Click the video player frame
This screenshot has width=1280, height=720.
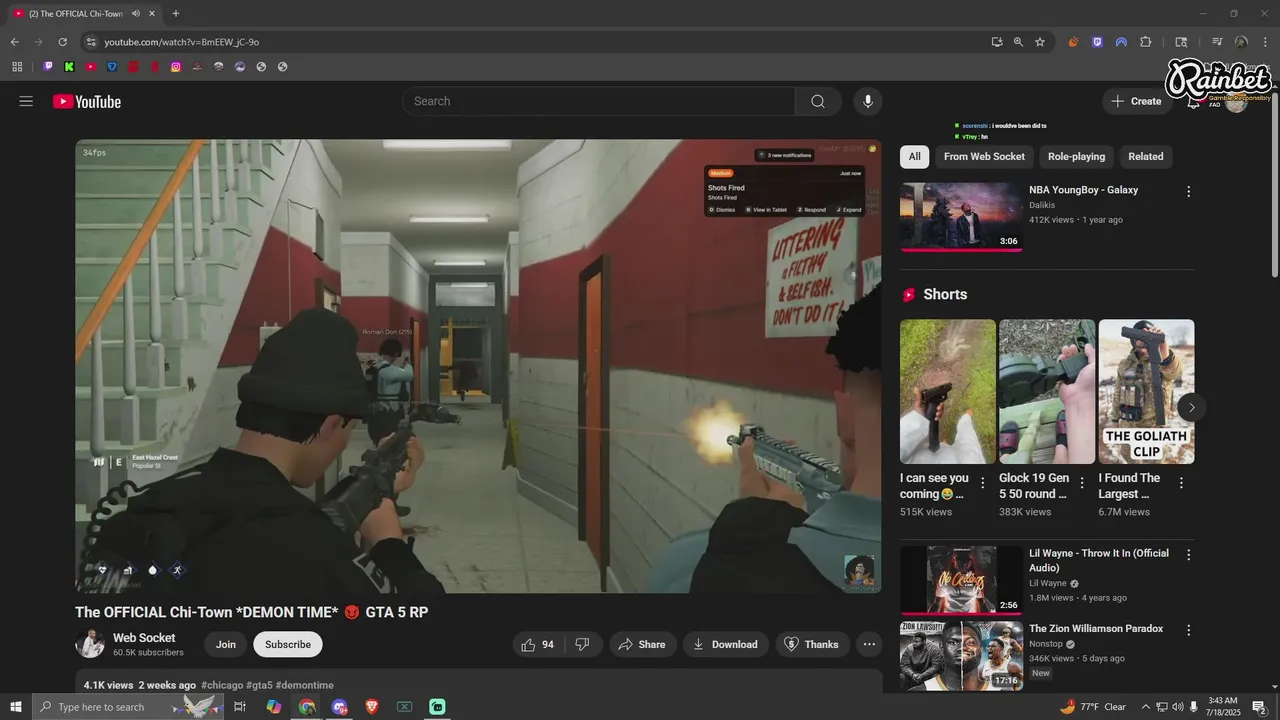pos(478,366)
